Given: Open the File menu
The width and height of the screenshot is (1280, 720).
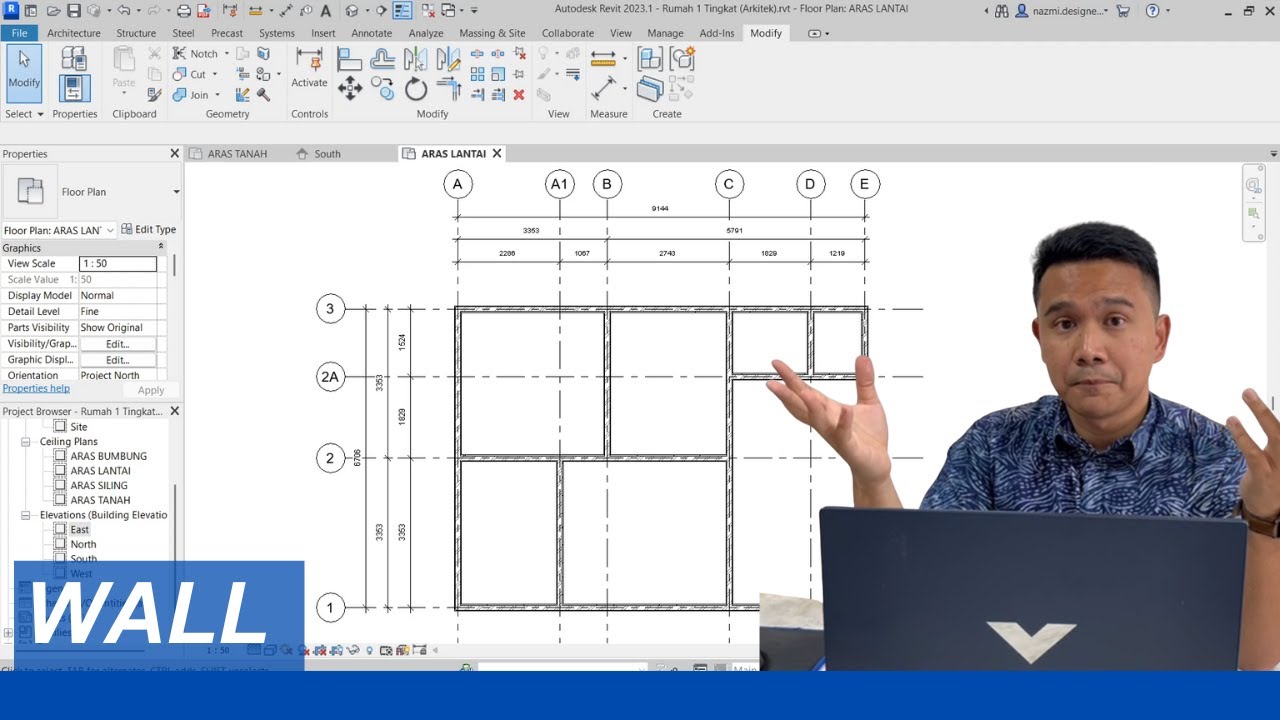Looking at the screenshot, I should [x=19, y=33].
